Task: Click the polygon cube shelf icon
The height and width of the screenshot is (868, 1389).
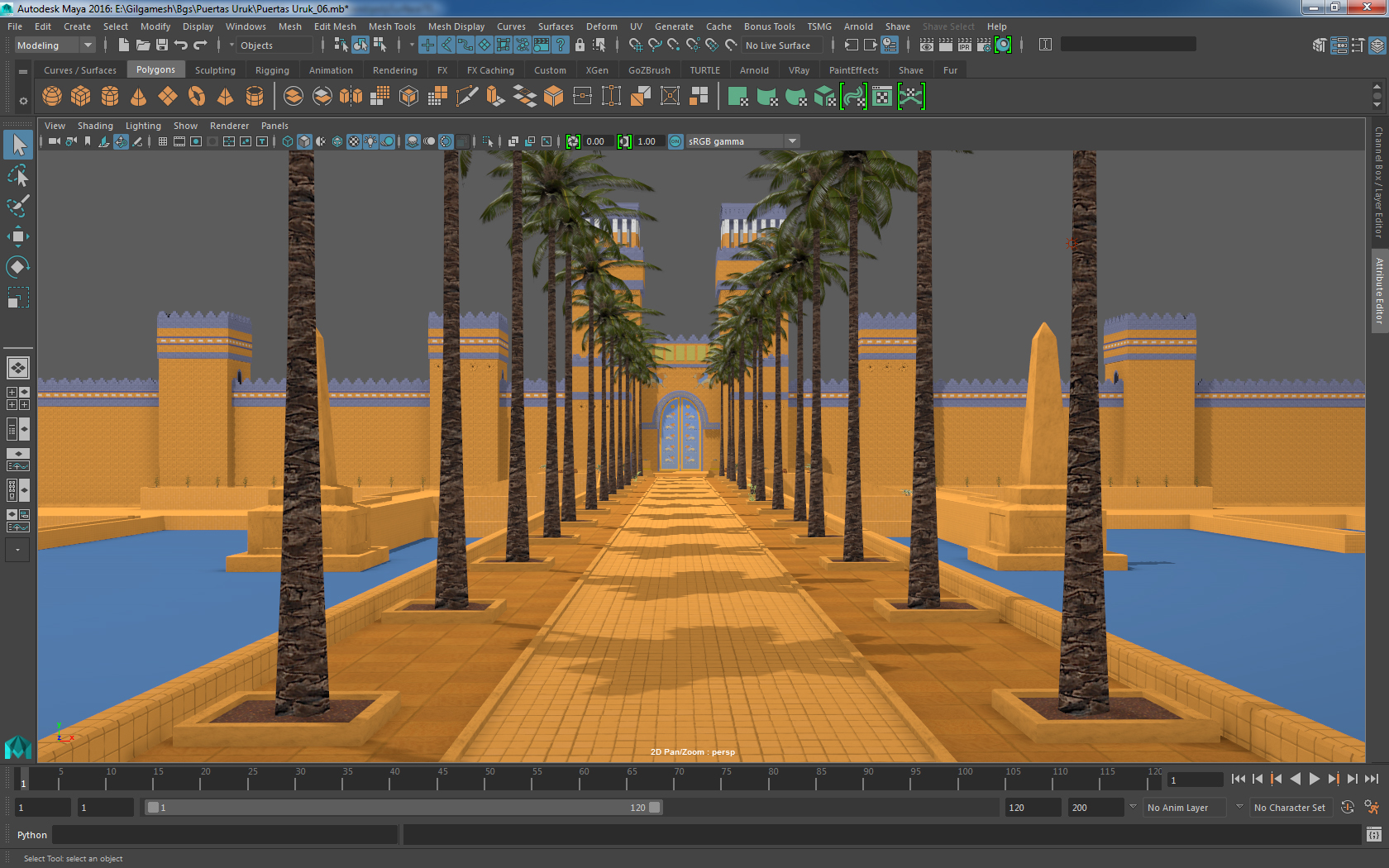Action: coord(81,97)
